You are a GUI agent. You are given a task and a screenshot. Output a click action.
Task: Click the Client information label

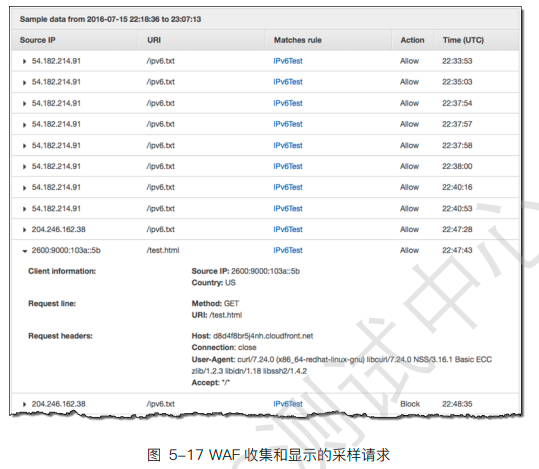coord(62,271)
